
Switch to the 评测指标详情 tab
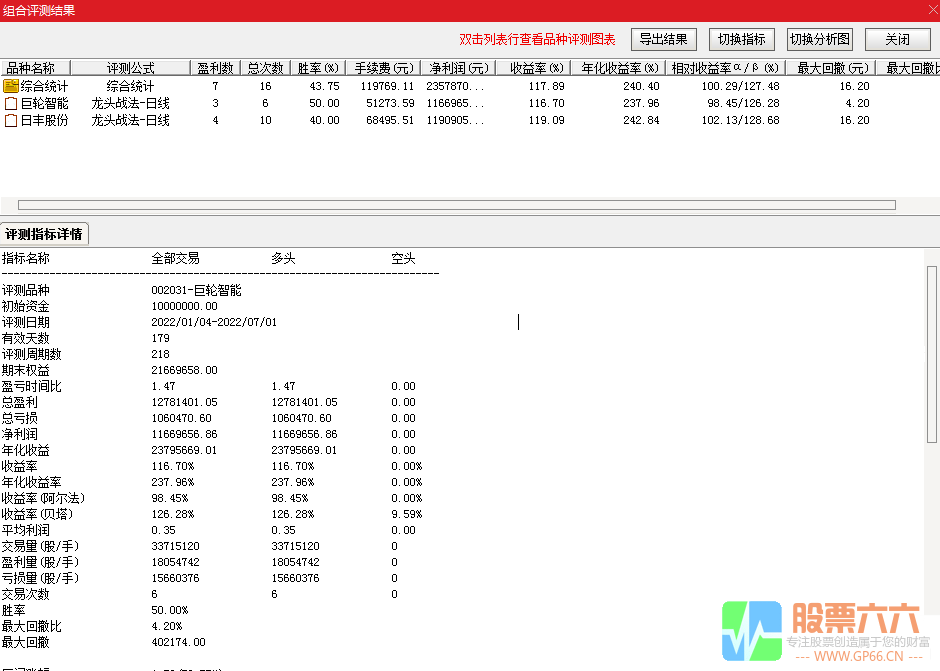pyautogui.click(x=46, y=233)
